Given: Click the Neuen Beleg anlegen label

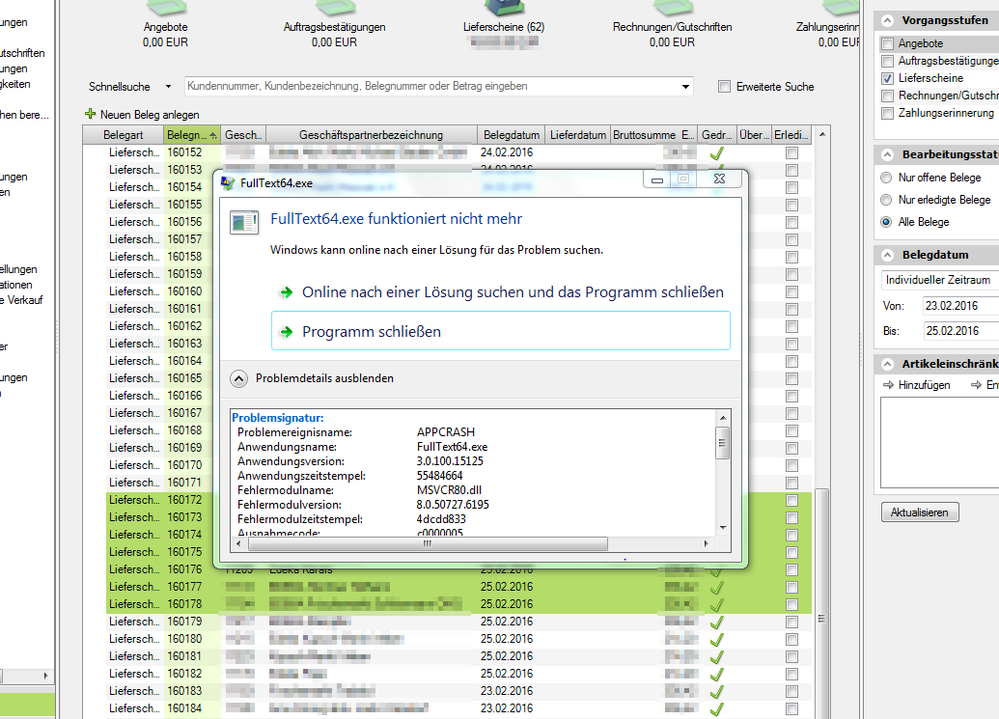Looking at the screenshot, I should pos(150,115).
